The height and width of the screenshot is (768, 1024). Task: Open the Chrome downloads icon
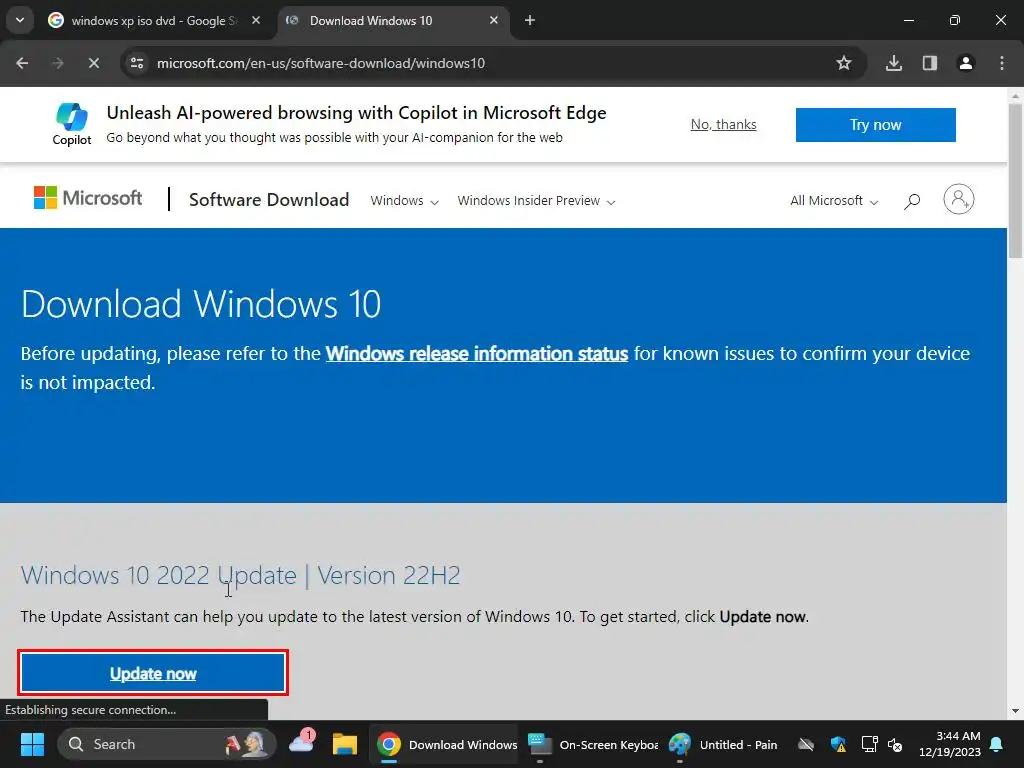[894, 63]
